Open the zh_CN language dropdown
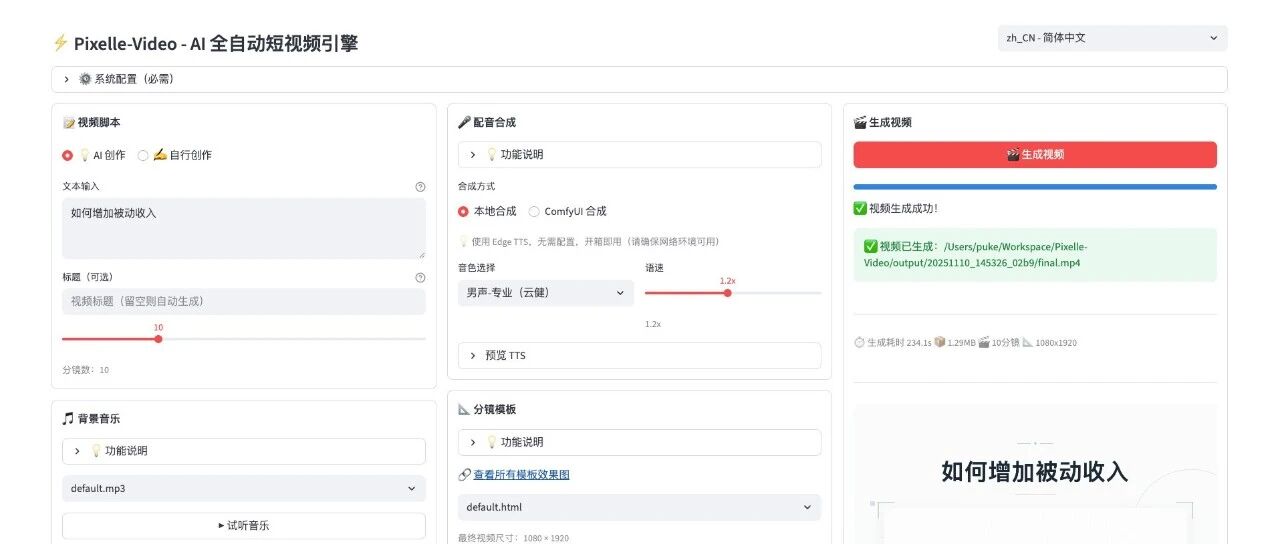Image resolution: width=1280 pixels, height=544 pixels. [x=1112, y=38]
